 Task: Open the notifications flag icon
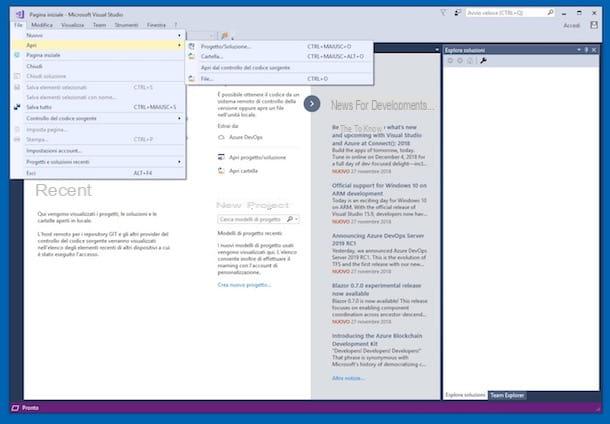(x=443, y=13)
